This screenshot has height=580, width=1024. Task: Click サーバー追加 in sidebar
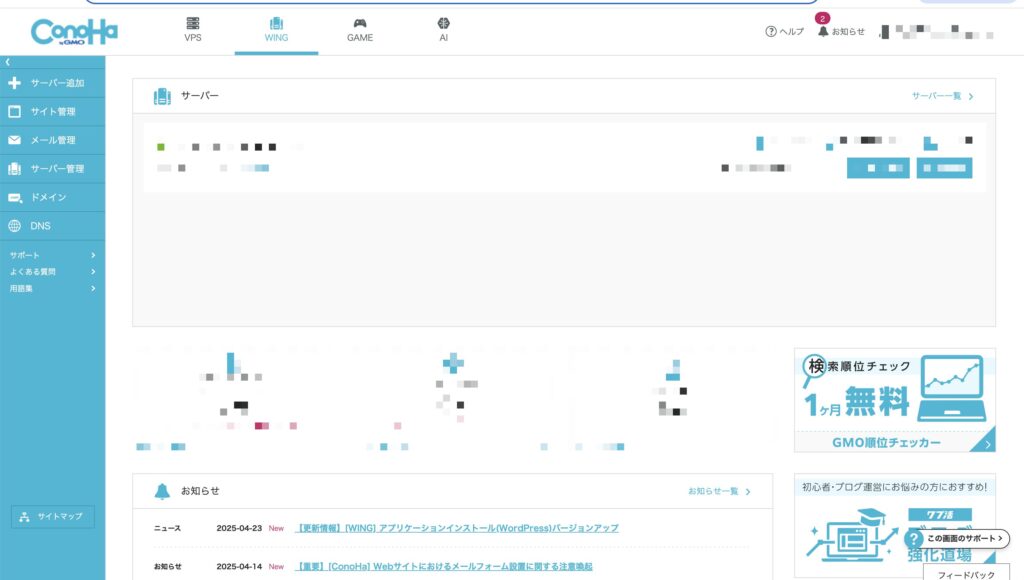click(x=52, y=83)
